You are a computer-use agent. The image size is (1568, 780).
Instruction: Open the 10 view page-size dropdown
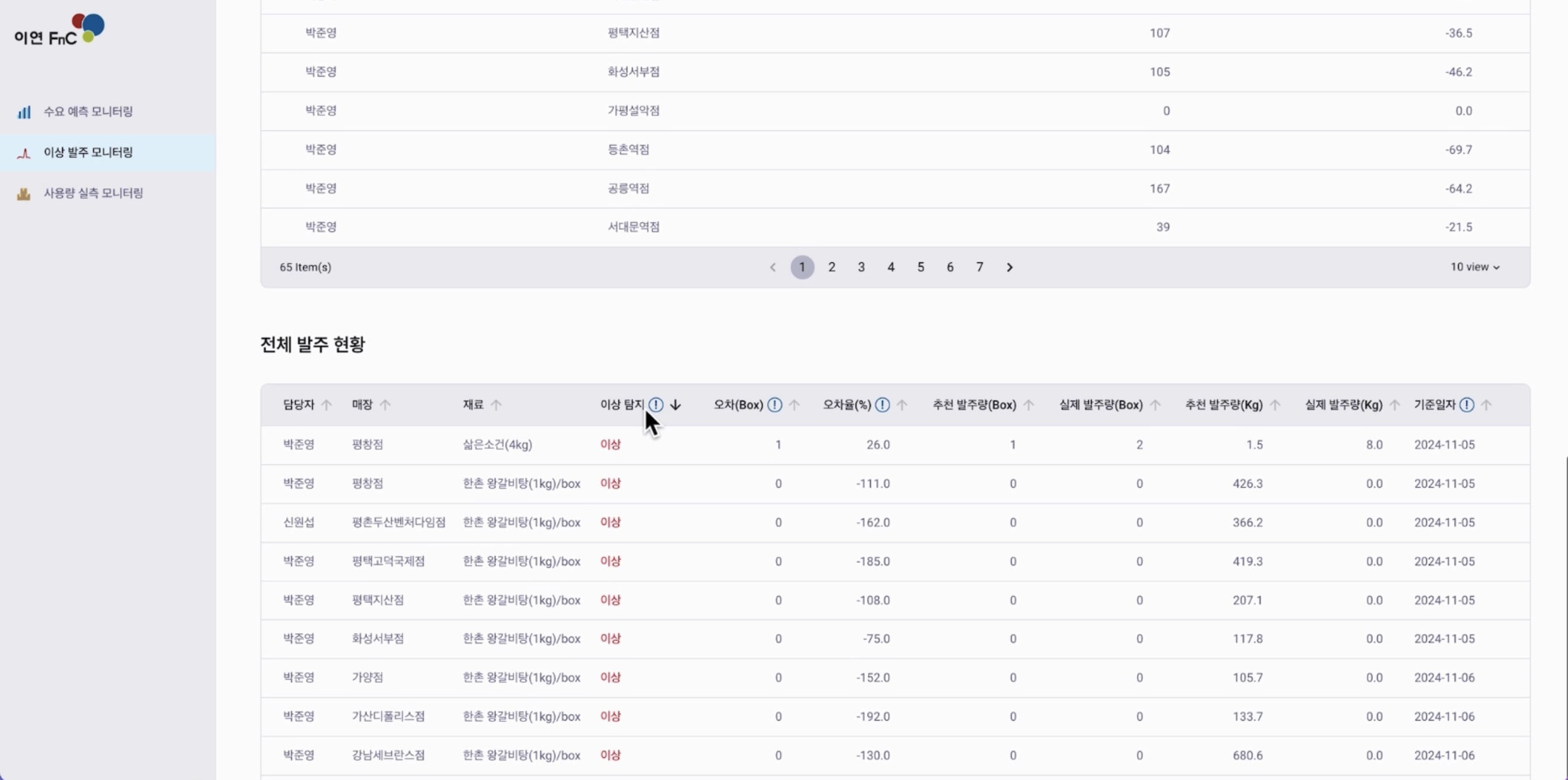[x=1474, y=267]
